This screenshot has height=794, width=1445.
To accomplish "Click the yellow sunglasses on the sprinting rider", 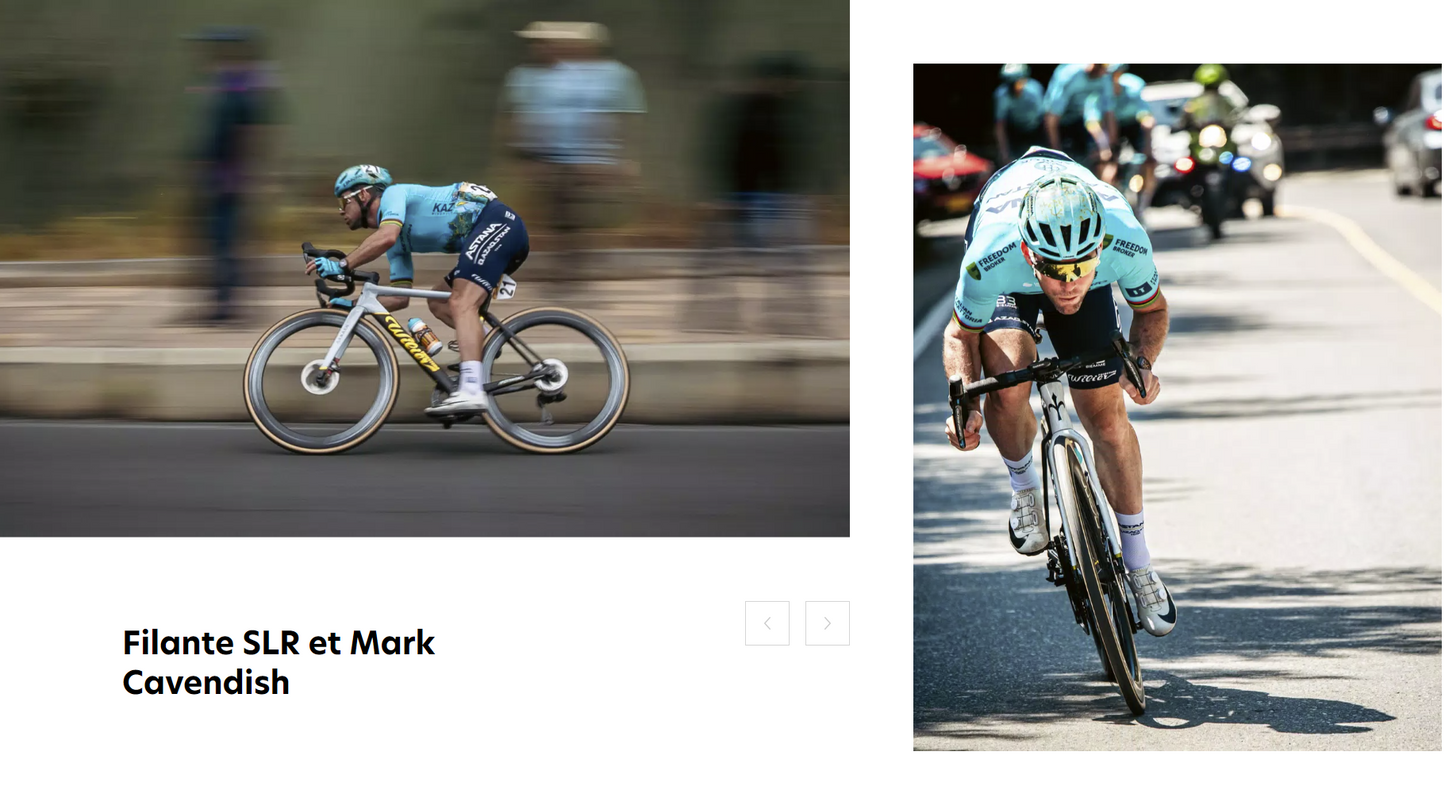I will coord(1064,267).
